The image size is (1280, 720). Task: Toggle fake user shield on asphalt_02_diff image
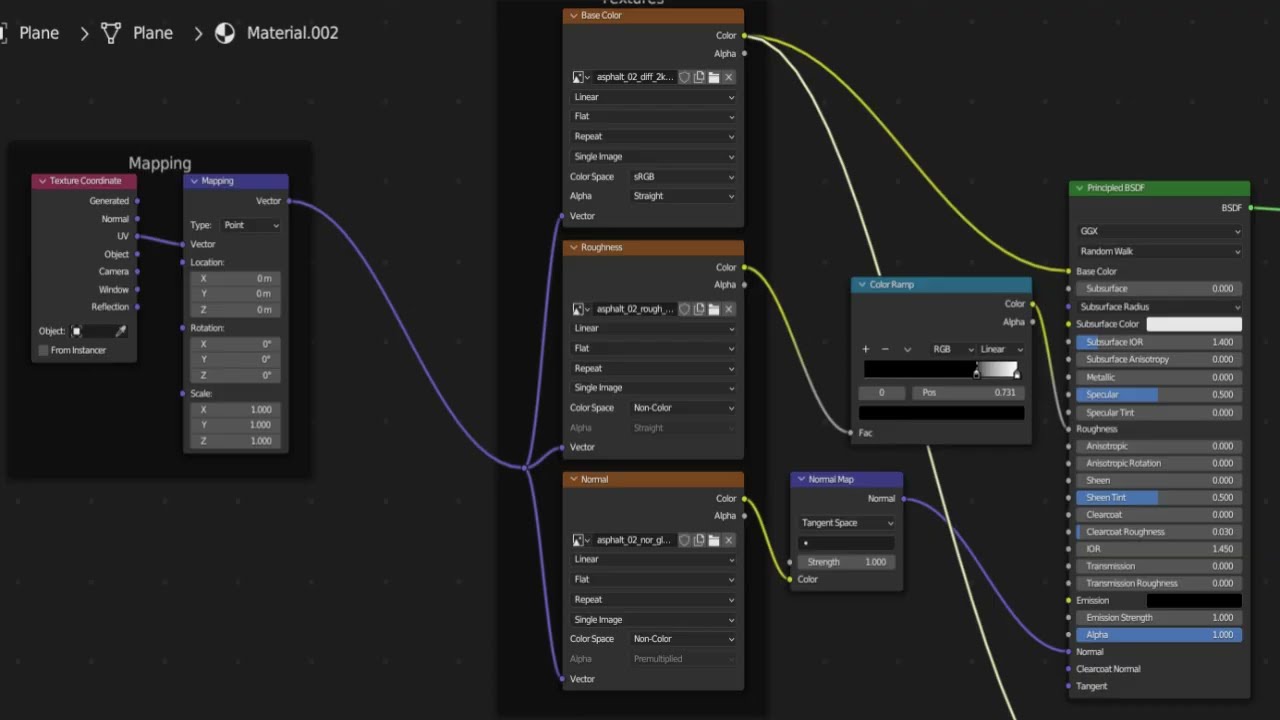(685, 77)
